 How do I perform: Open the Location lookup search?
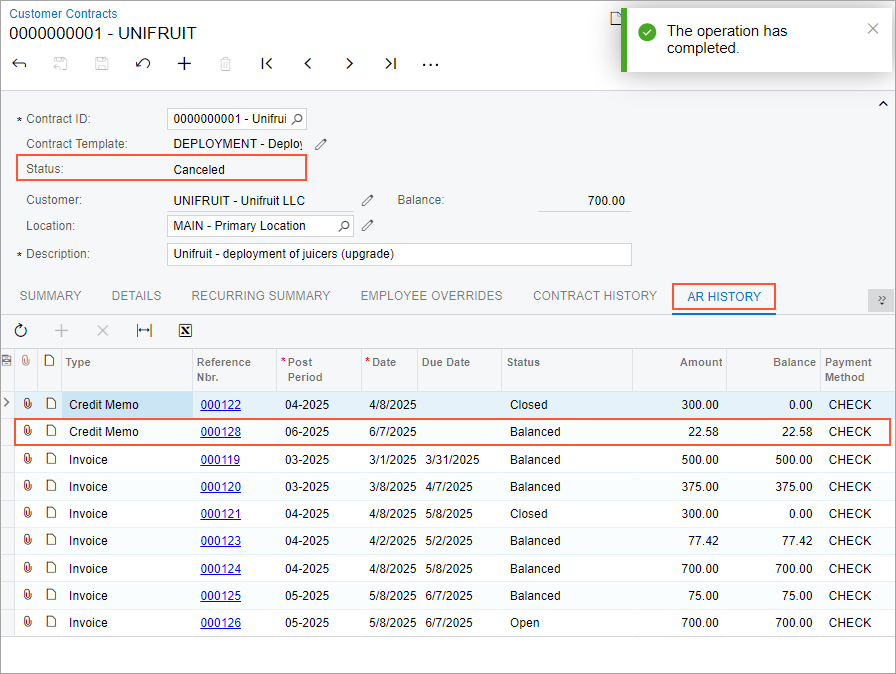point(343,226)
